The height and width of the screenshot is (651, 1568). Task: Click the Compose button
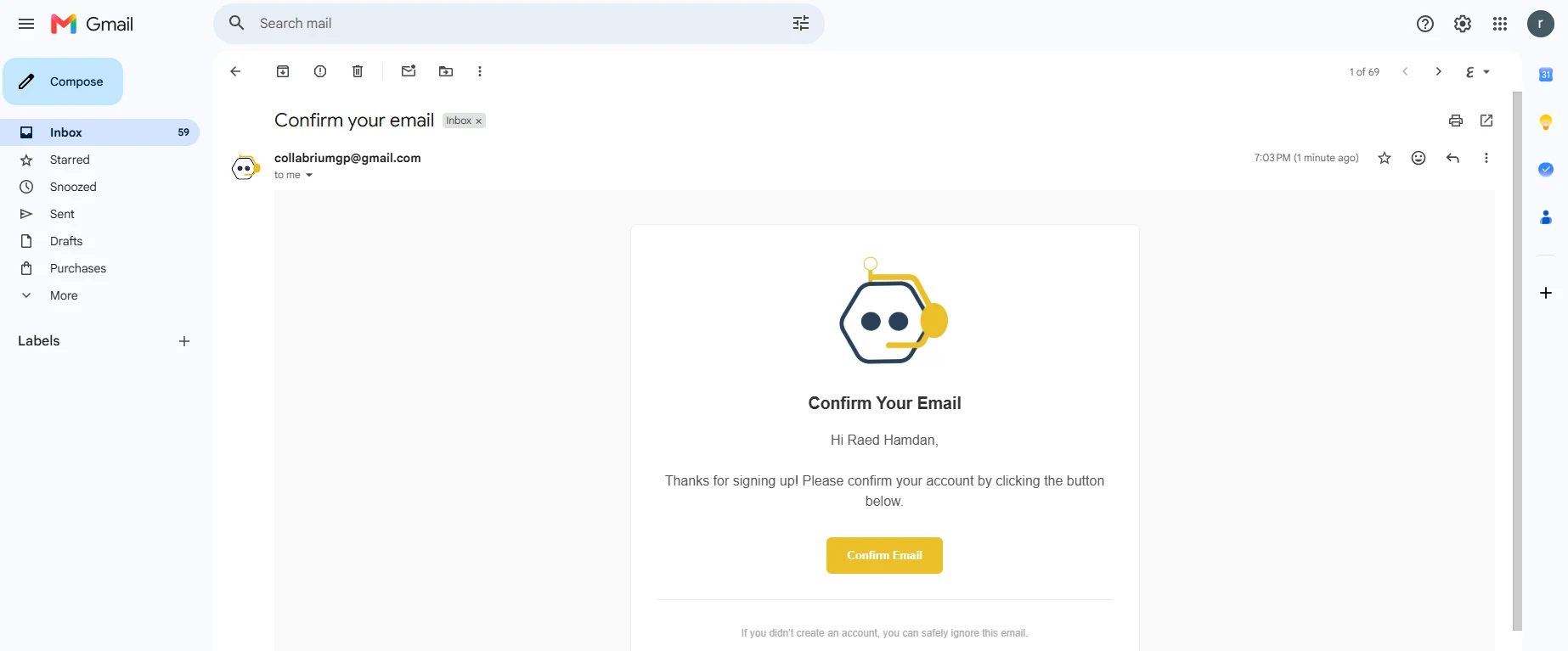pyautogui.click(x=63, y=81)
